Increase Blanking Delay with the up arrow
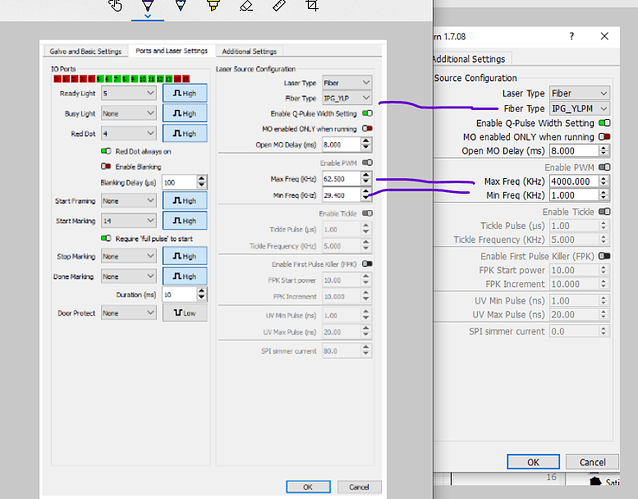This screenshot has height=499, width=638. coord(201,179)
